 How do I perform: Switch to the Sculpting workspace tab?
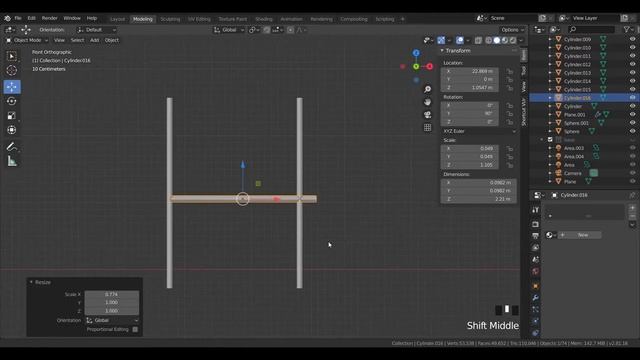170,19
